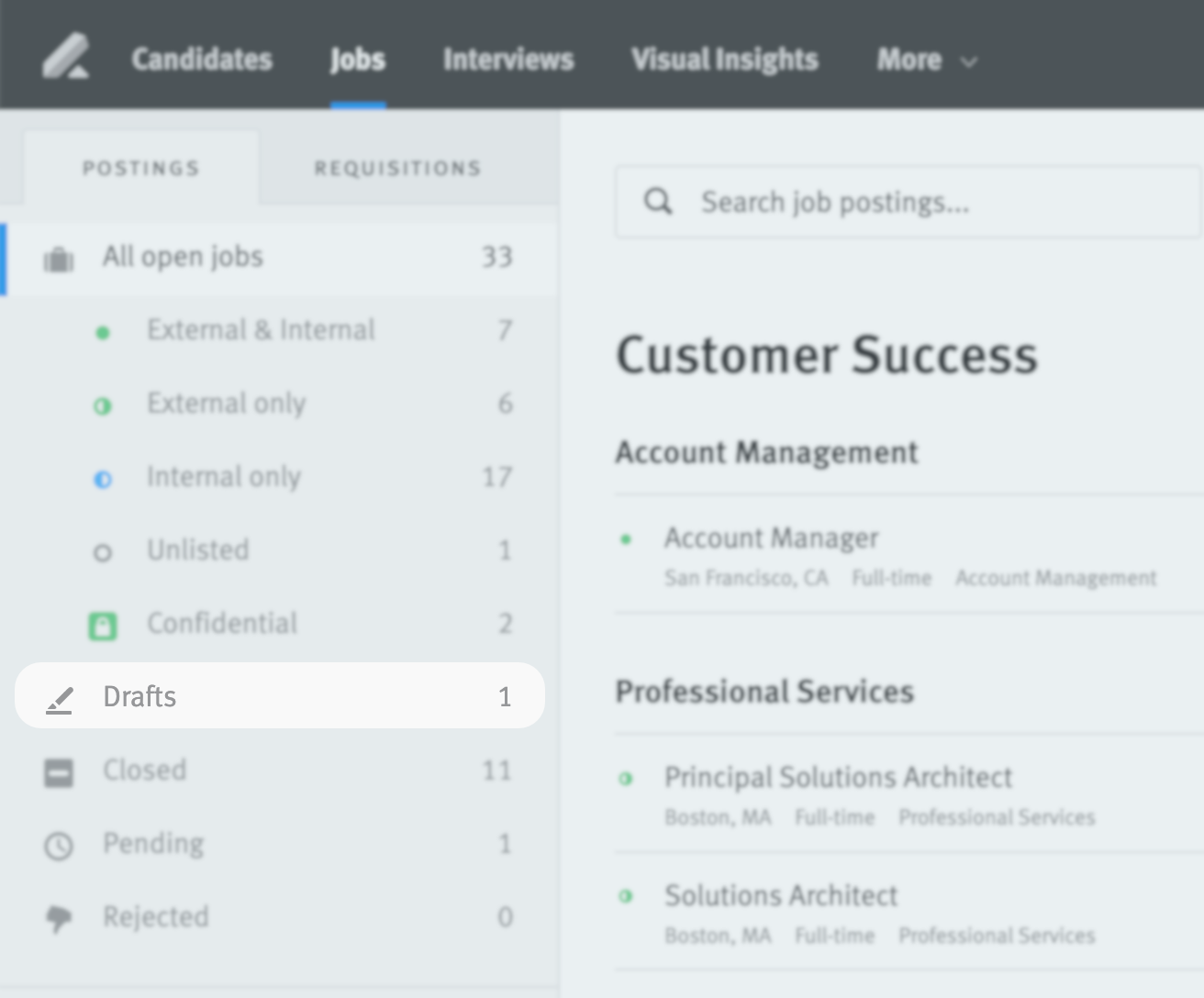Click the thumbs-down icon beside Rejected

[x=59, y=919]
